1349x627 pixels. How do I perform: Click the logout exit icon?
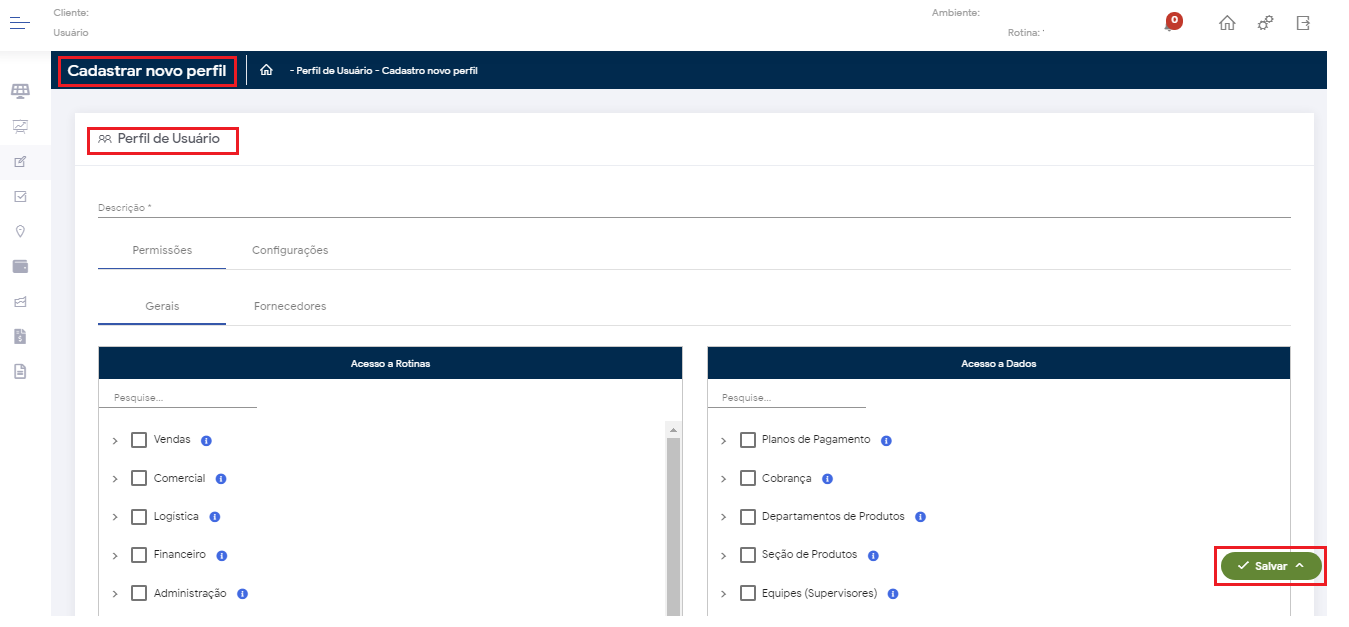pyautogui.click(x=1303, y=23)
